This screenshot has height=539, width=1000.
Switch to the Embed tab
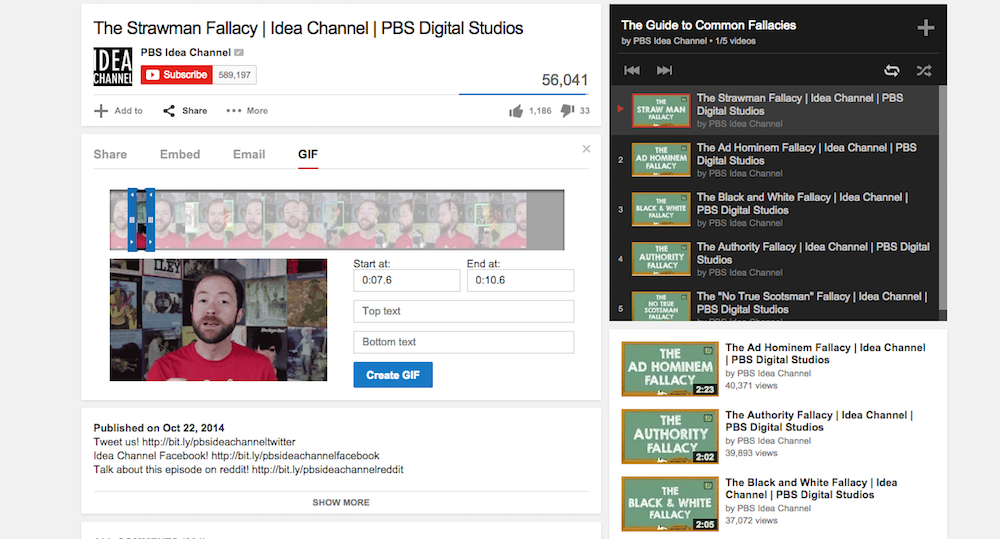[180, 154]
